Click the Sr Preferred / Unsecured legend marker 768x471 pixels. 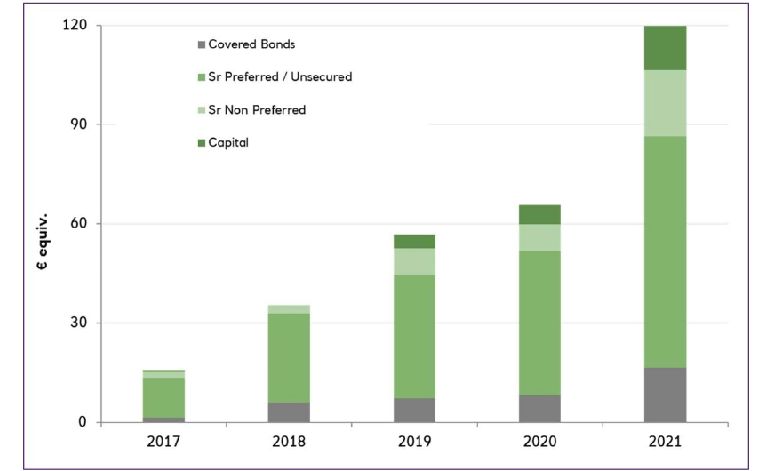tap(201, 77)
